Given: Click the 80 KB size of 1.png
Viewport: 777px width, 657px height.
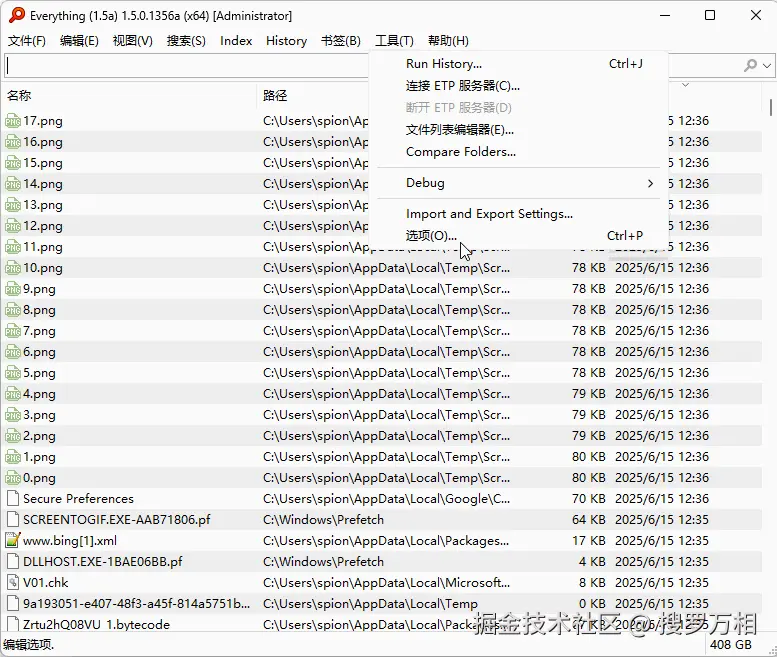Looking at the screenshot, I should pos(589,457).
